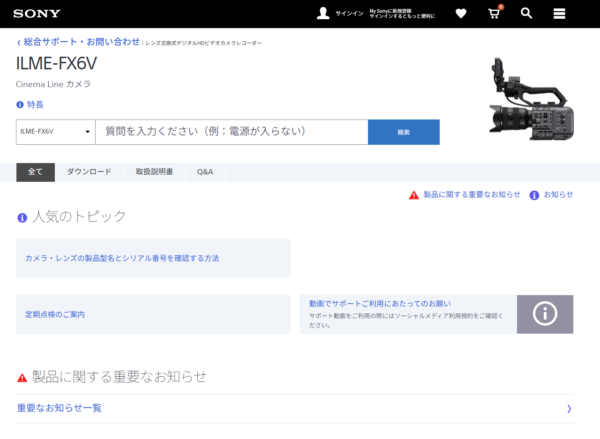Jump to 製品に関する重要なお知らせ link
The width and height of the screenshot is (600, 439).
(471, 195)
